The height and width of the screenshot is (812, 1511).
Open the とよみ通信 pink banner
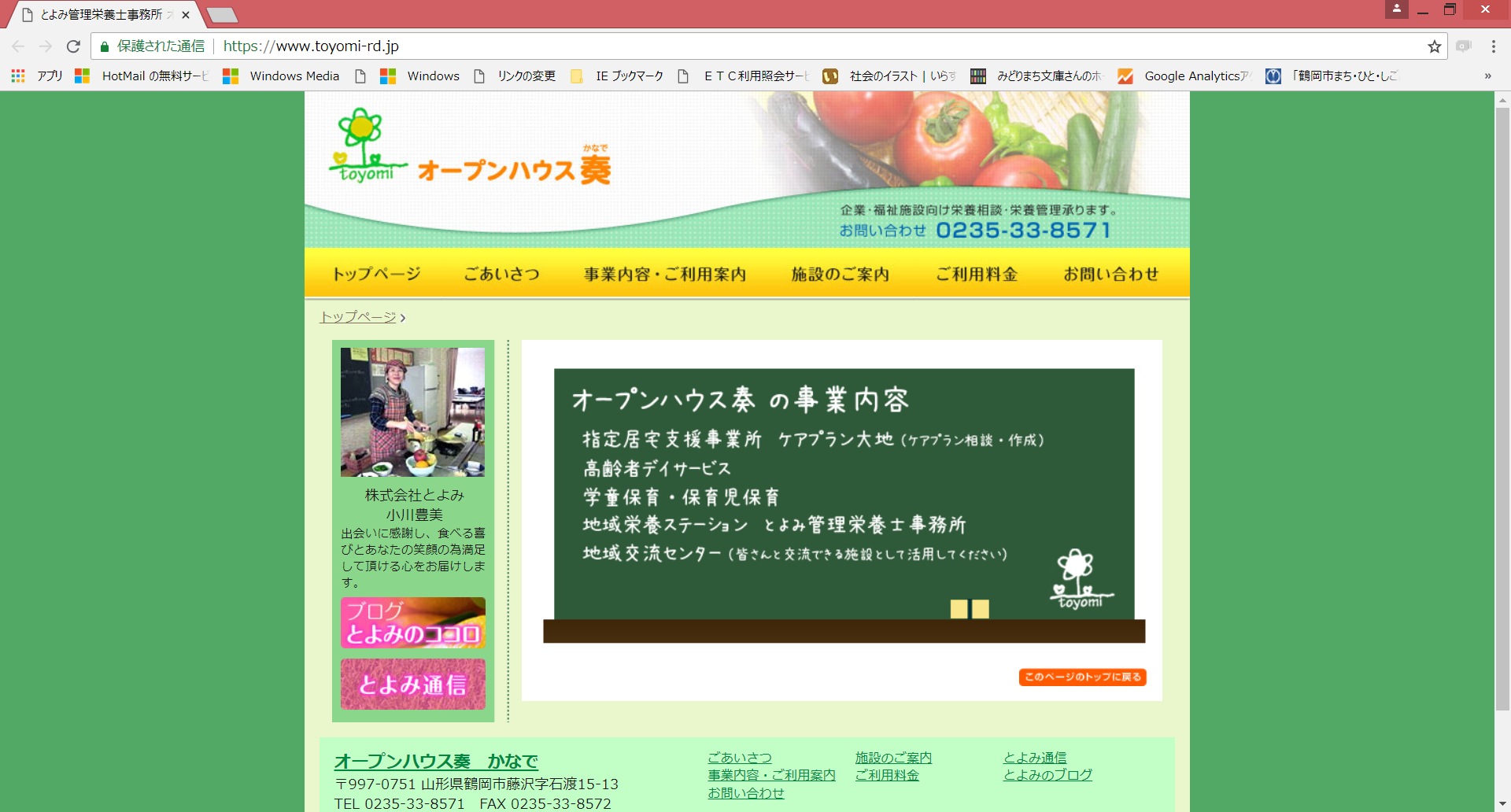tap(413, 684)
